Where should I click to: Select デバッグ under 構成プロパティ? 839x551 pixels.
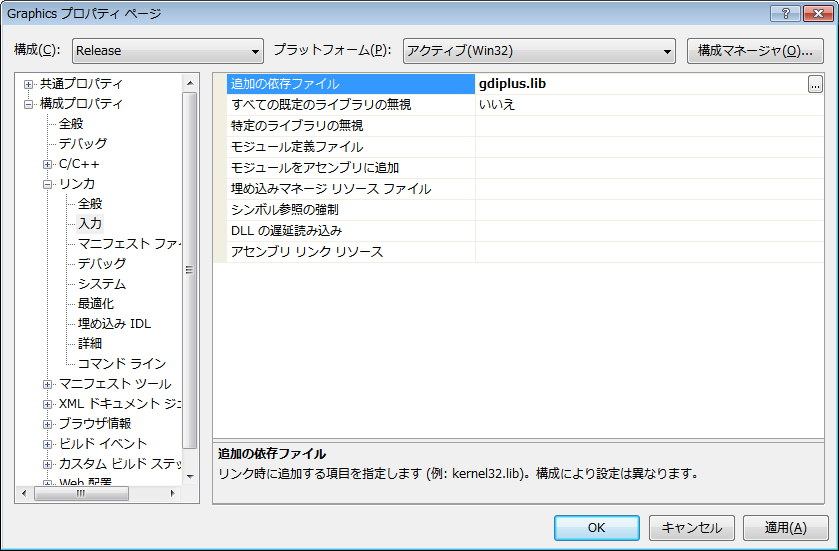click(x=83, y=143)
